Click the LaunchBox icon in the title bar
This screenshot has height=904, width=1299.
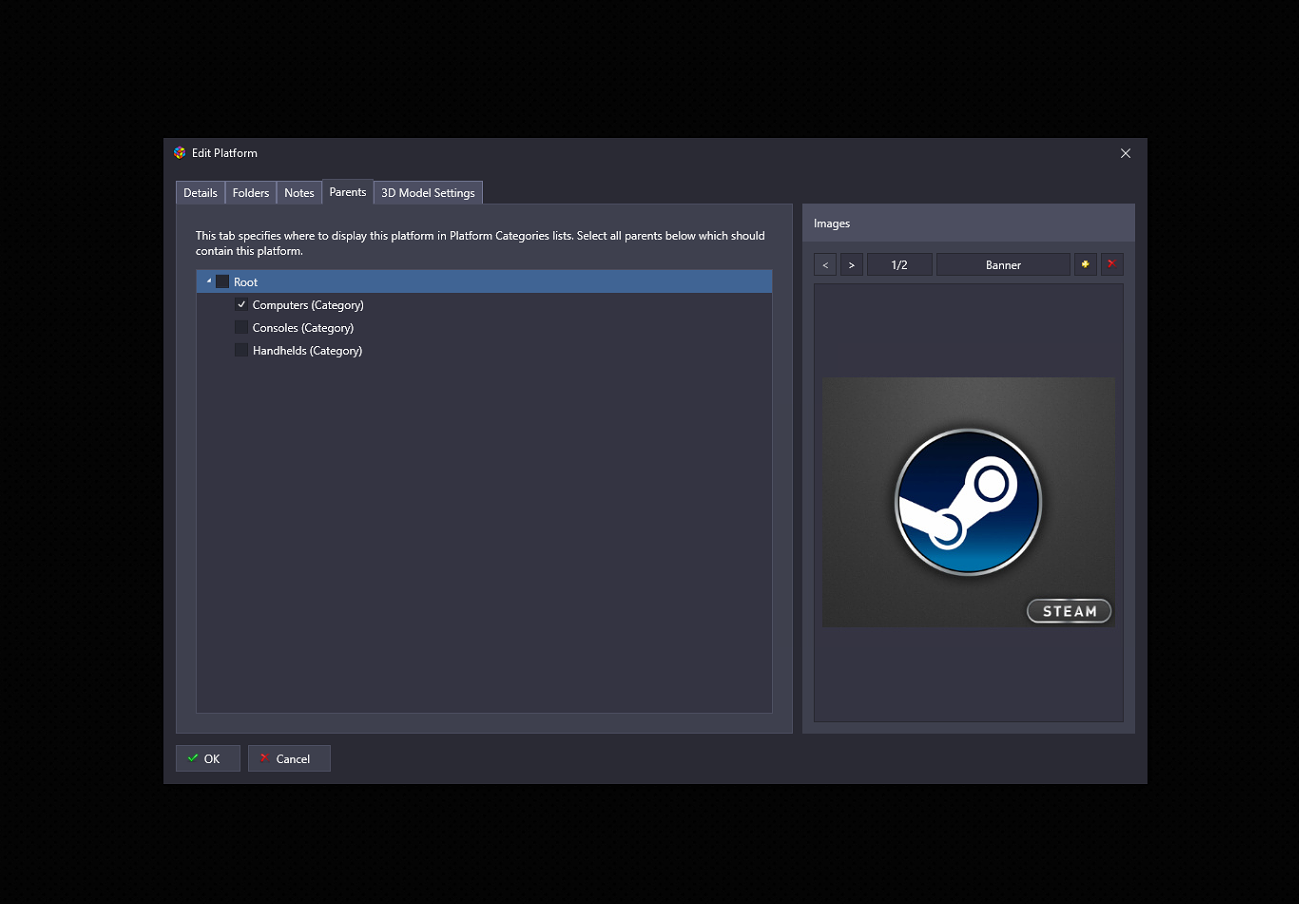[x=180, y=153]
